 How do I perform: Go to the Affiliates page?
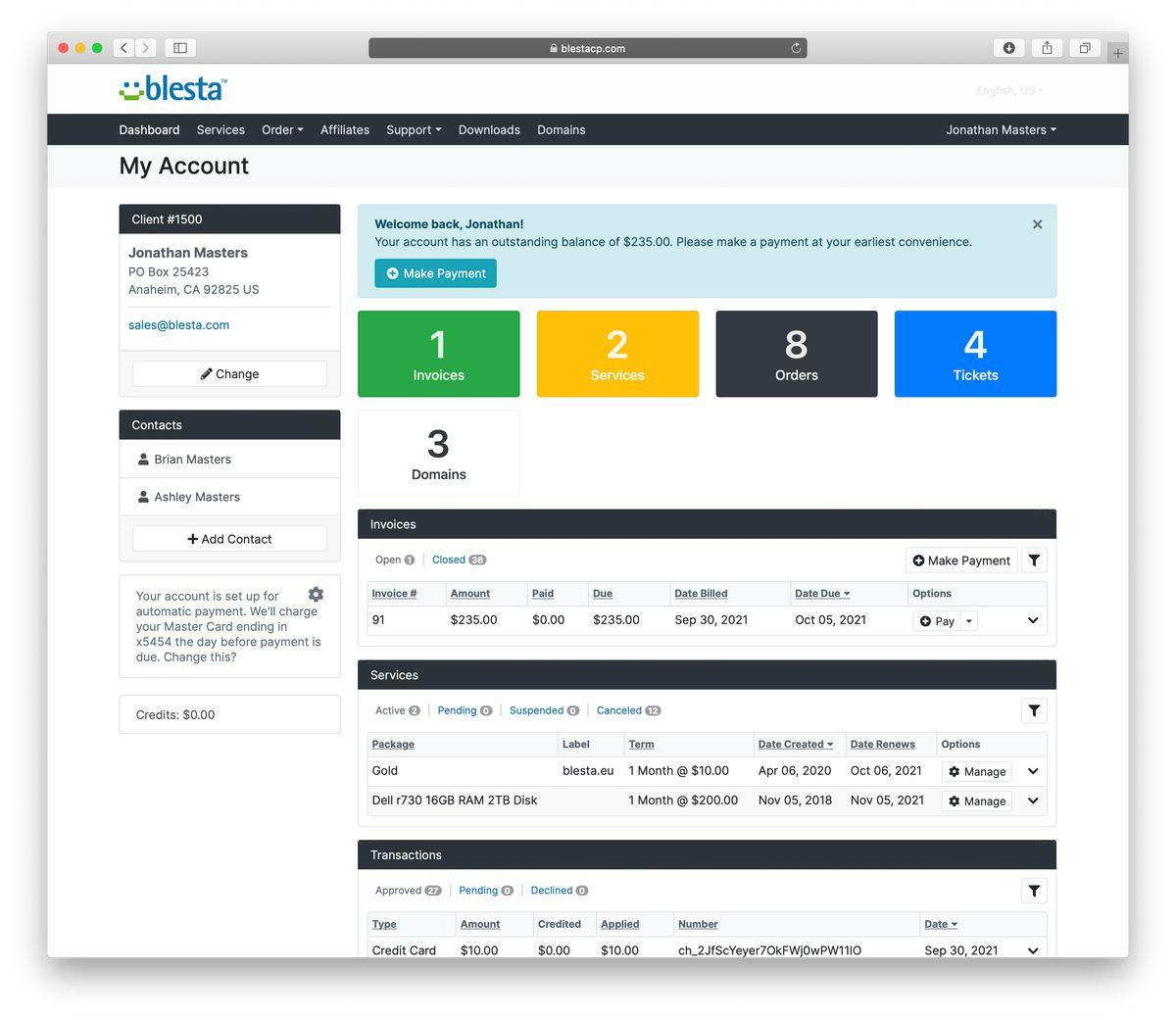point(345,130)
